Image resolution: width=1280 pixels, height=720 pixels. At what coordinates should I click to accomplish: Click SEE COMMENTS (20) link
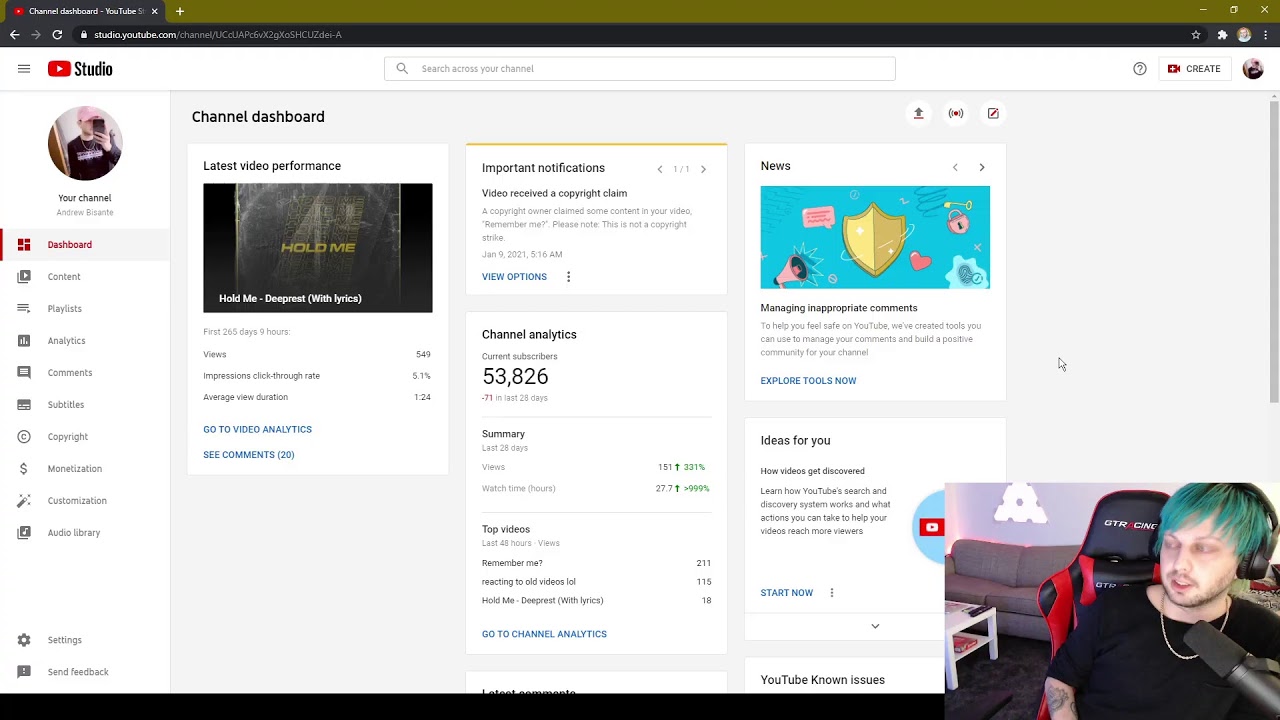(248, 455)
